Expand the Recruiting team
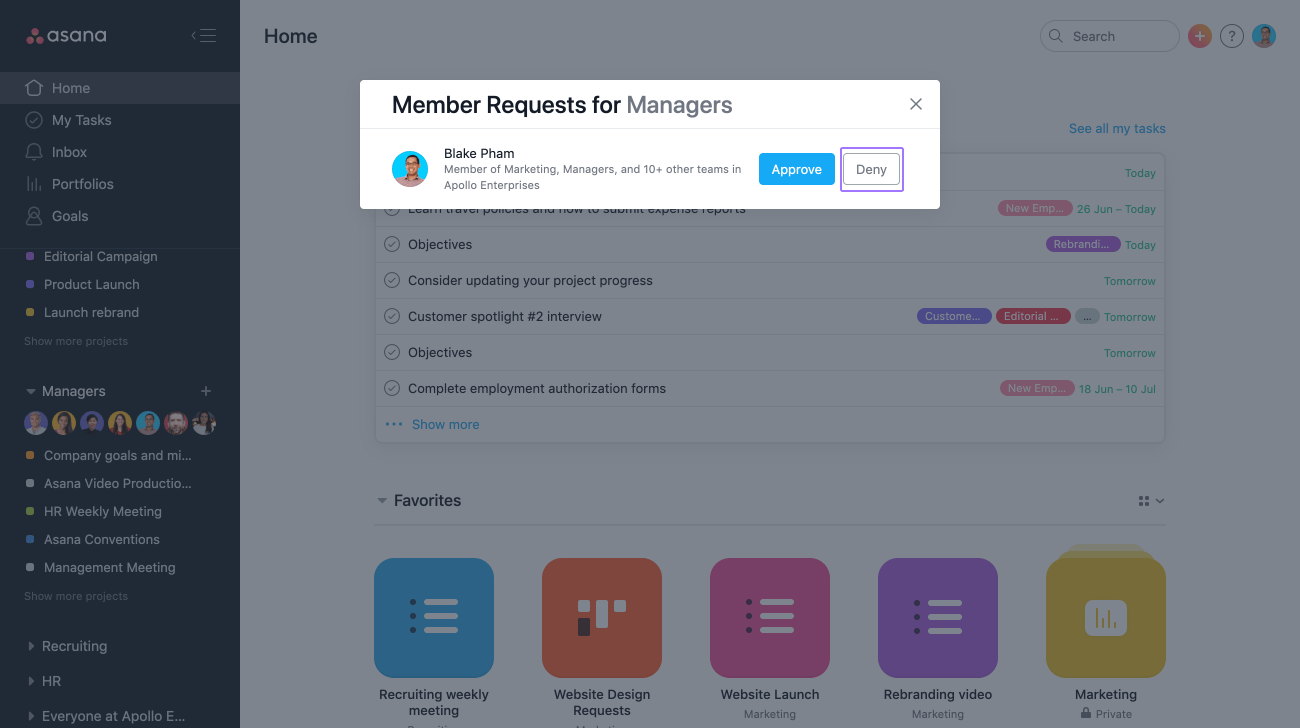Viewport: 1300px width, 728px height. click(x=31, y=646)
